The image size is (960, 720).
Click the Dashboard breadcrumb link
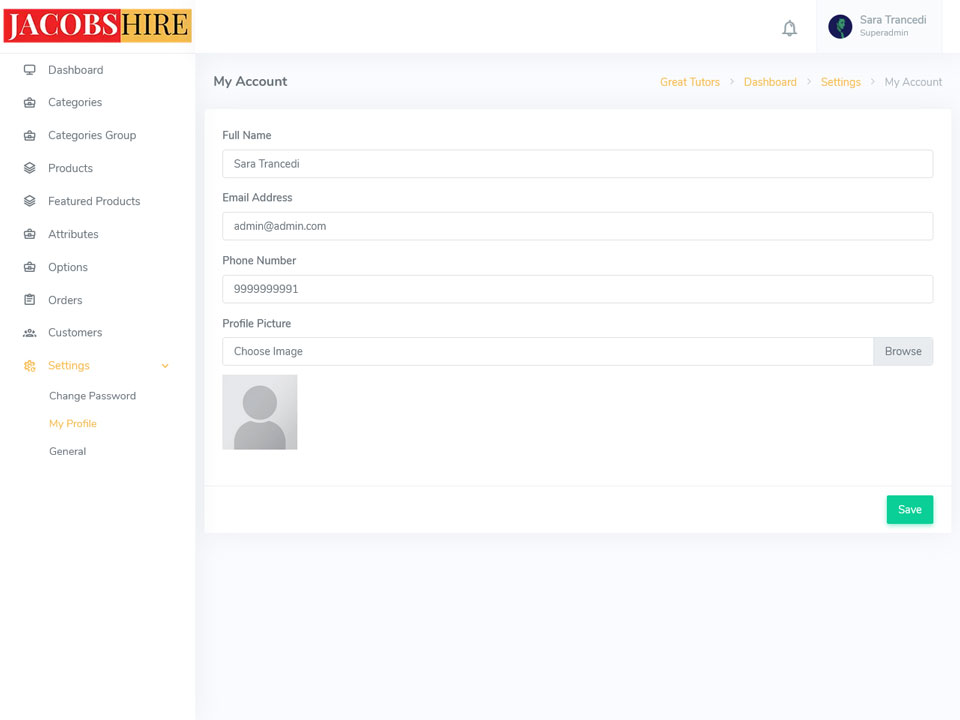(x=770, y=82)
